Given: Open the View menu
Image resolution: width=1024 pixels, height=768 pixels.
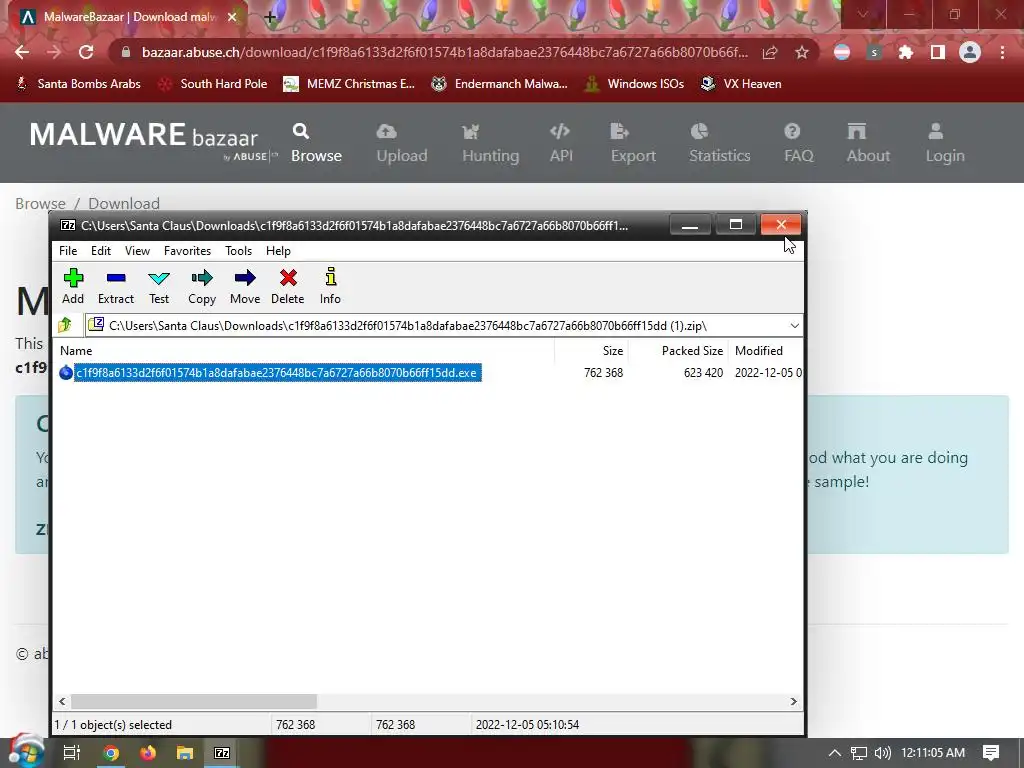Looking at the screenshot, I should [x=137, y=251].
